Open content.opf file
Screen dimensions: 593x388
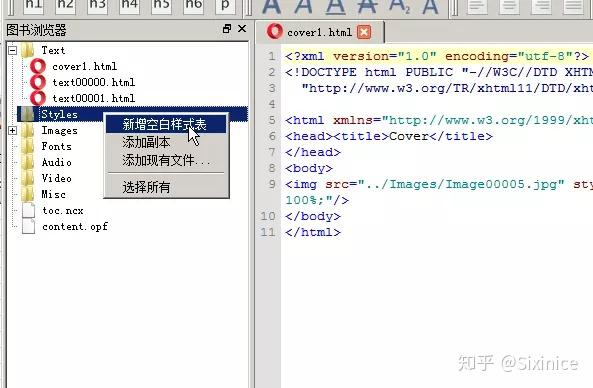pyautogui.click(x=75, y=227)
